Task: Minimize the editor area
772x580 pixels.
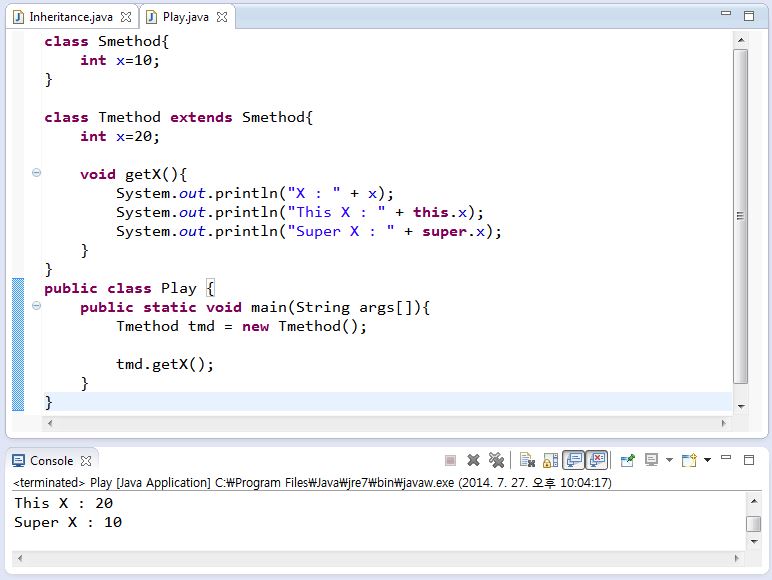Action: click(x=726, y=13)
